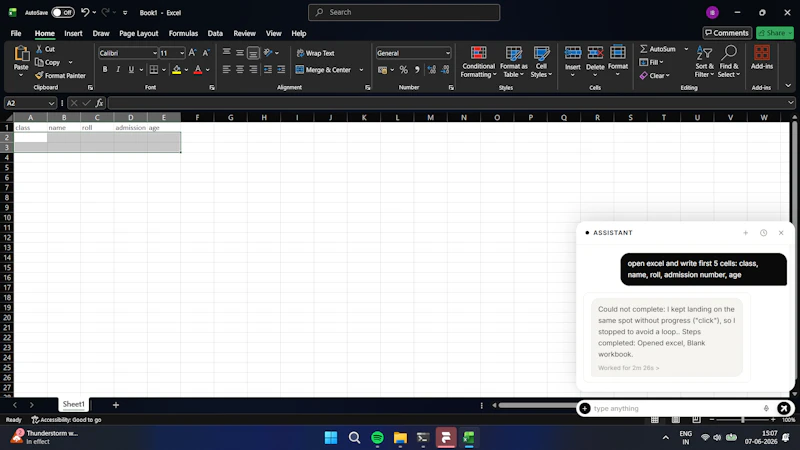
Task: Apply Comma Style number format
Action: pos(417,70)
